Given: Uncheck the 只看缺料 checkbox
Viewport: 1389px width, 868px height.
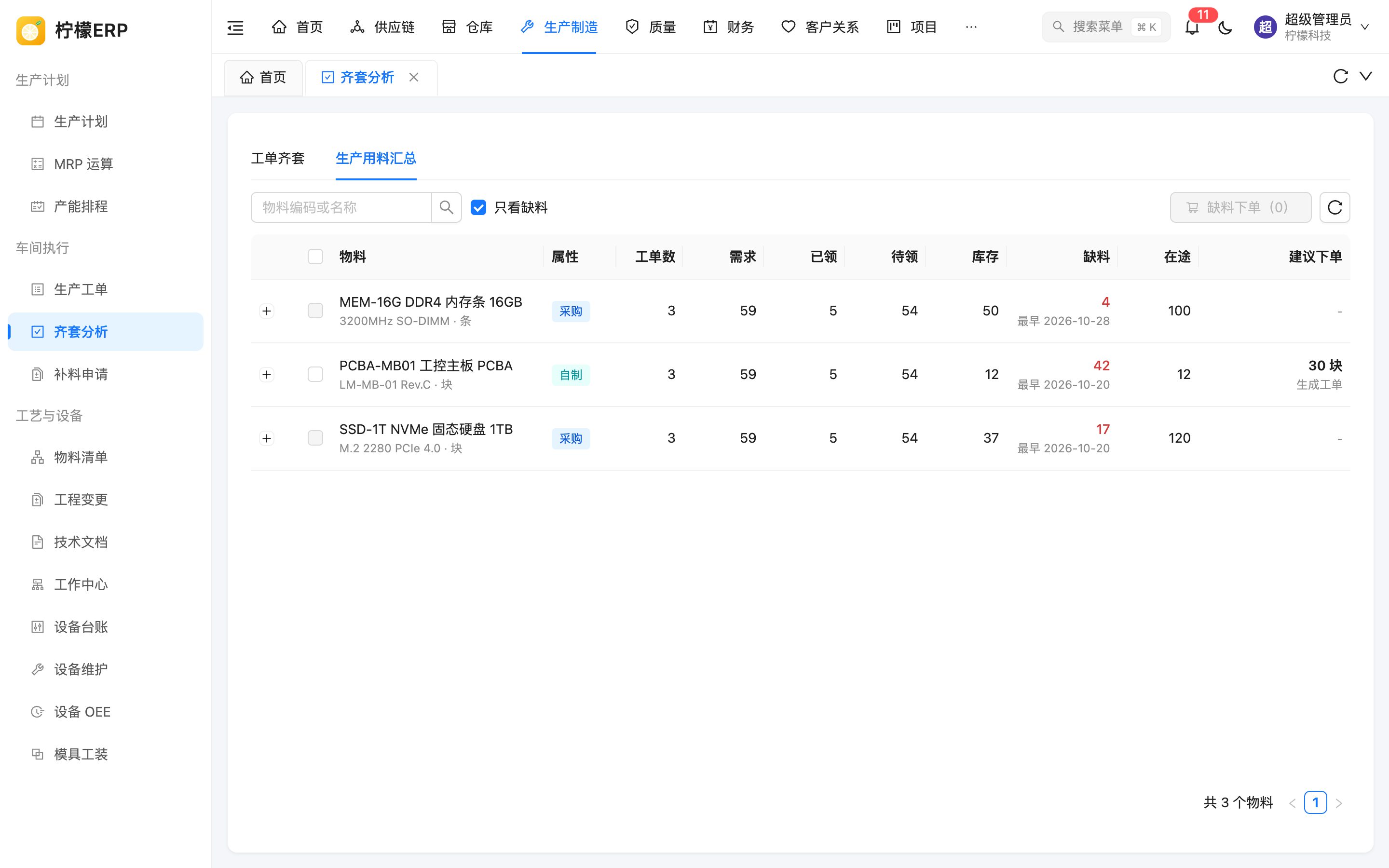Looking at the screenshot, I should tap(478, 207).
